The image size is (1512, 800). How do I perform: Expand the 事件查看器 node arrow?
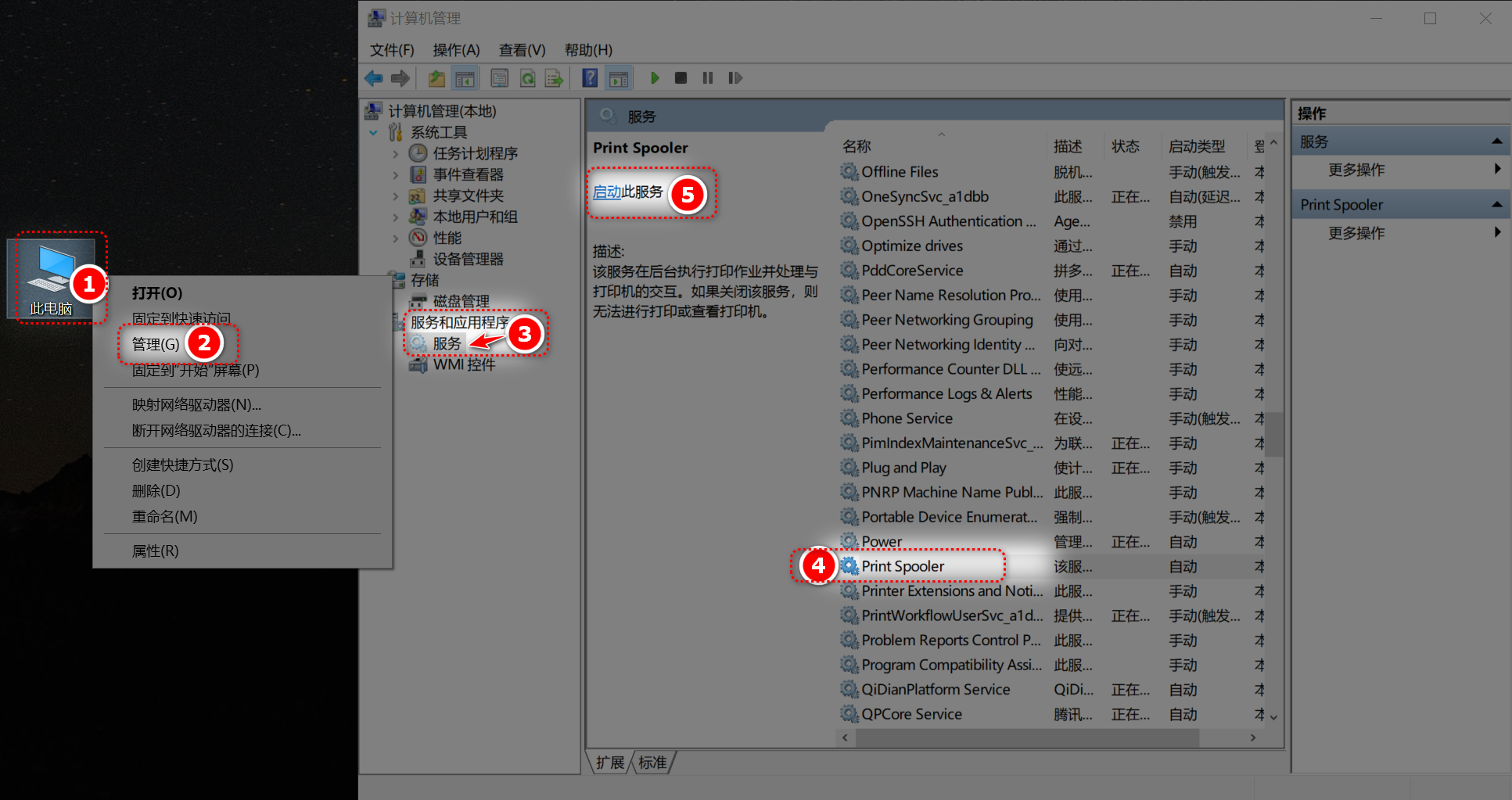395,175
